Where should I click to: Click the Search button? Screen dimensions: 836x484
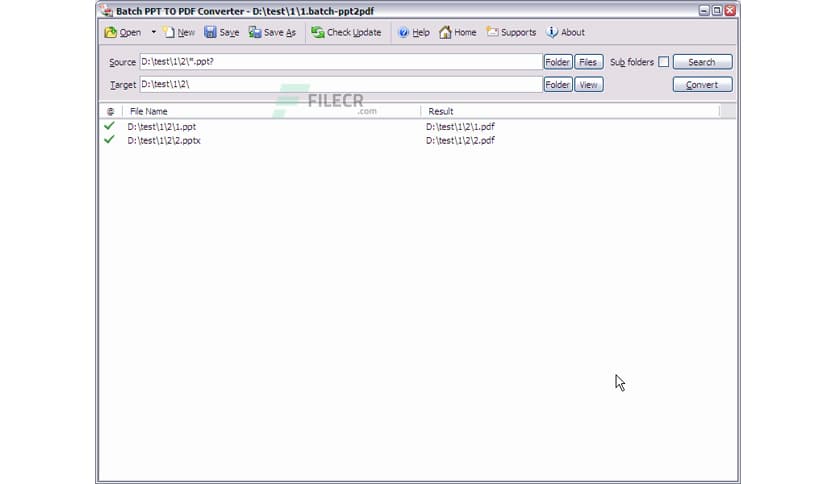702,62
